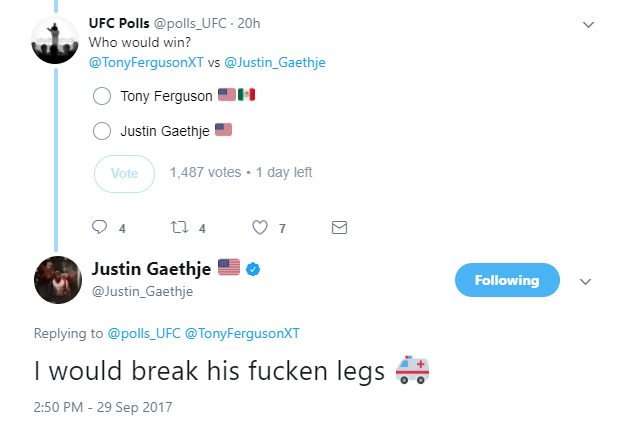
Task: Send poll tweet via direct message
Action: click(338, 228)
